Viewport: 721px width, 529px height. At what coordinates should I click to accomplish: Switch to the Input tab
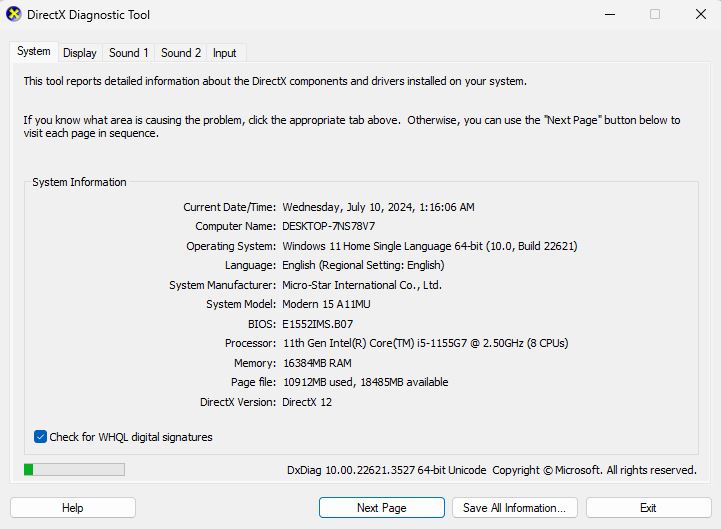coord(225,53)
